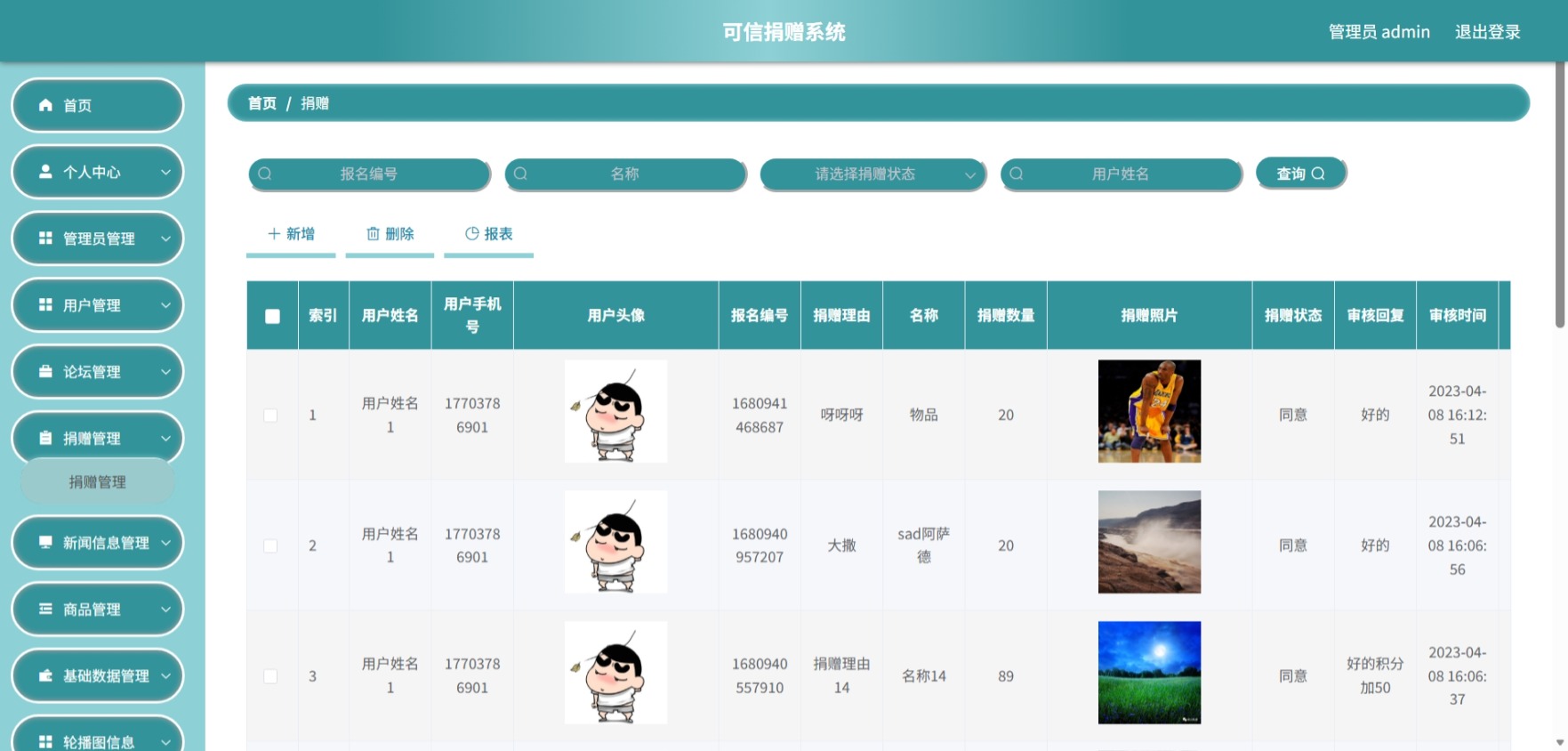Viewport: 1568px width, 751px height.
Task: Click the magnifier icon on 查询 button
Action: 1319,174
